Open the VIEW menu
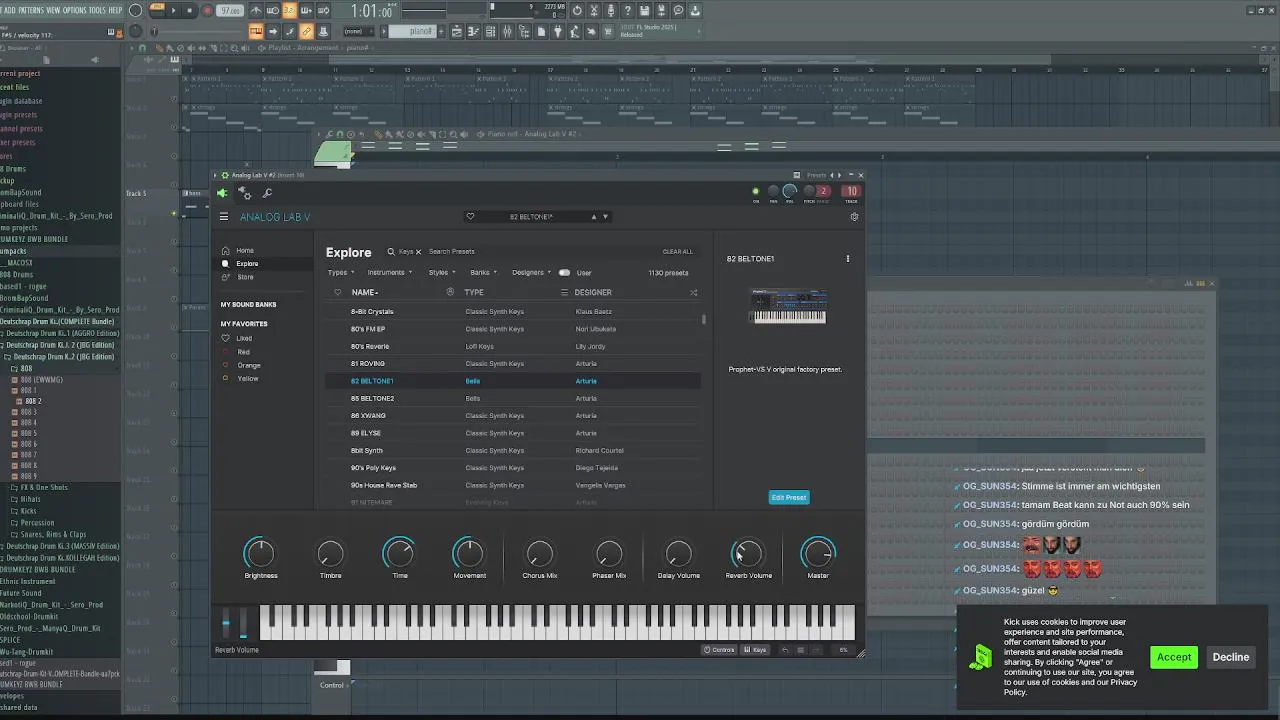 (x=53, y=10)
